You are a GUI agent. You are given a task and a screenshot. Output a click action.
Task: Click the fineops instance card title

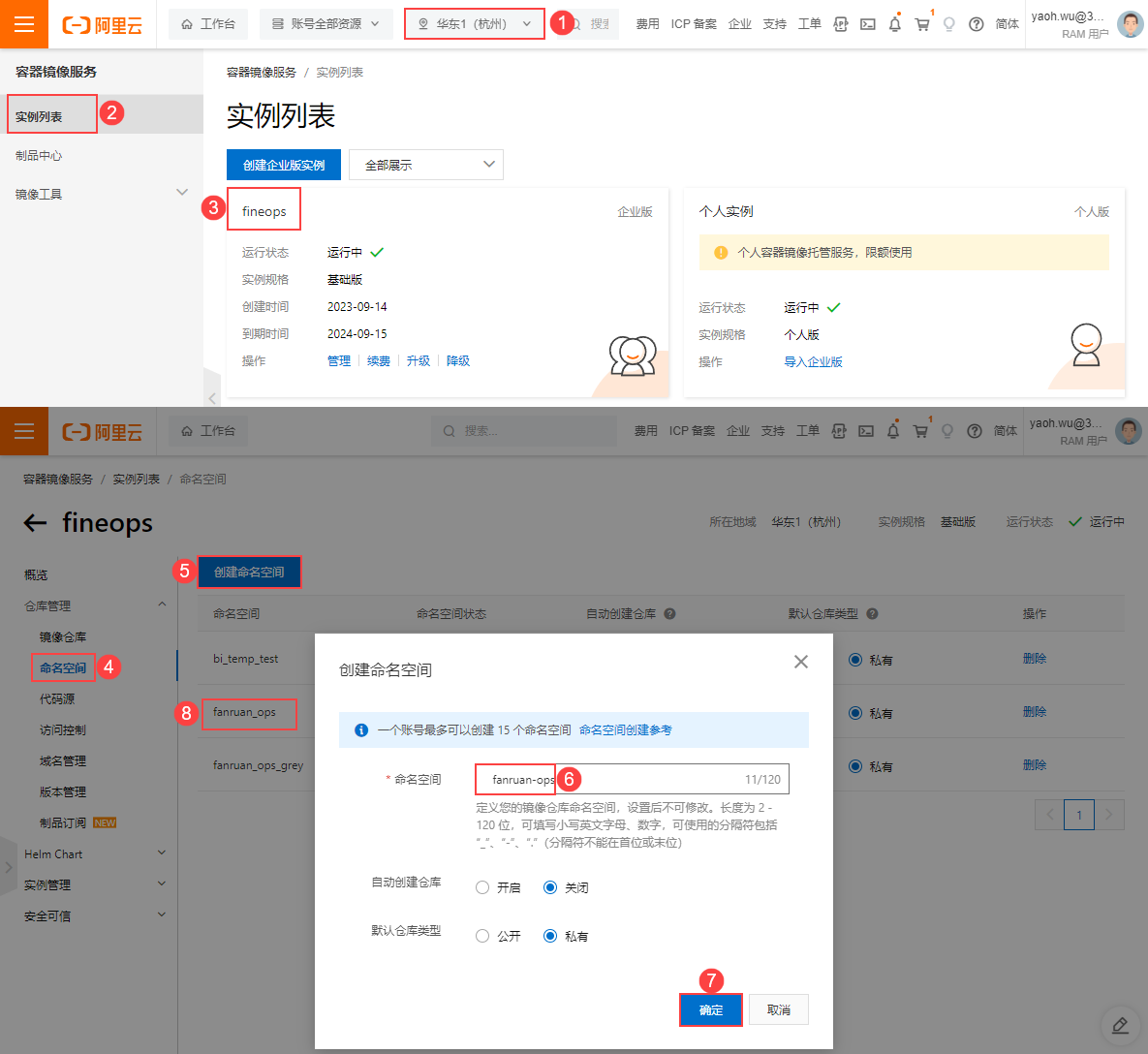point(264,211)
